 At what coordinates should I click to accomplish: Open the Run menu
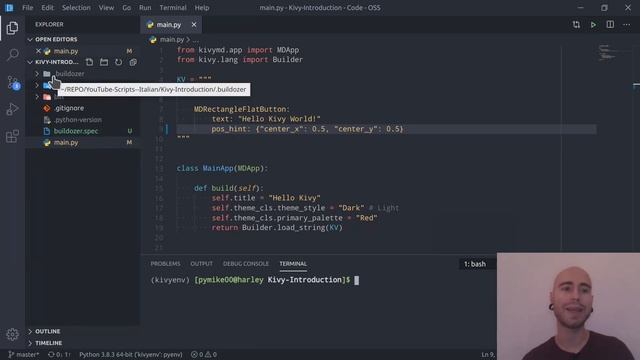tap(145, 8)
